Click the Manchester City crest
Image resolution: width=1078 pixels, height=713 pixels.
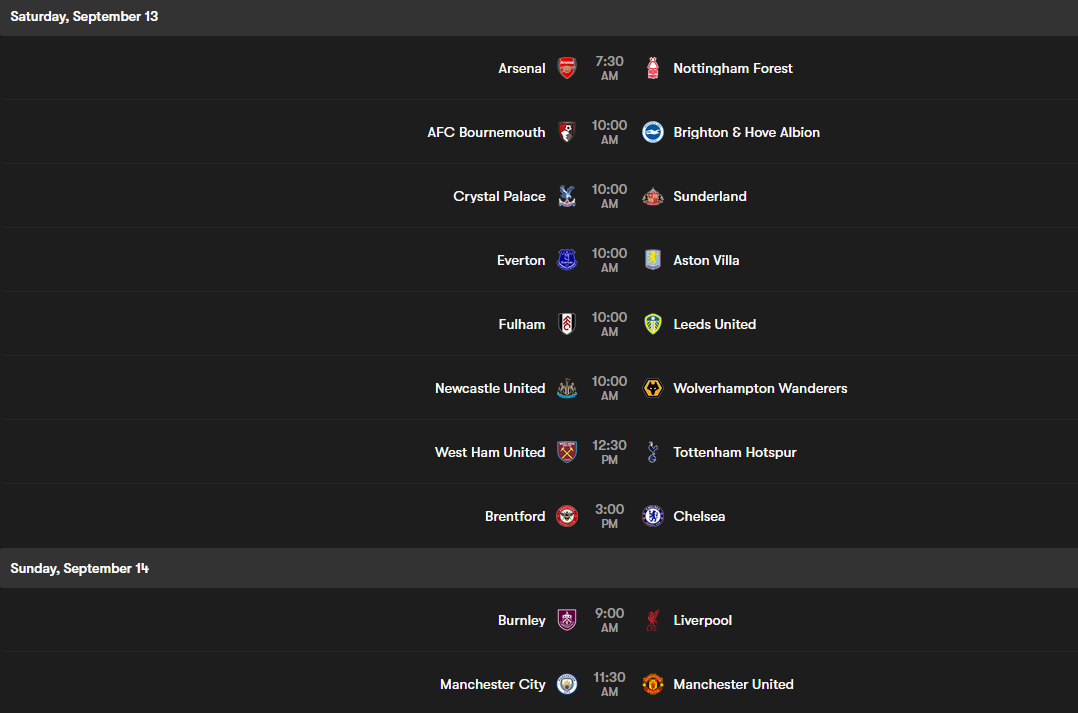[x=566, y=684]
